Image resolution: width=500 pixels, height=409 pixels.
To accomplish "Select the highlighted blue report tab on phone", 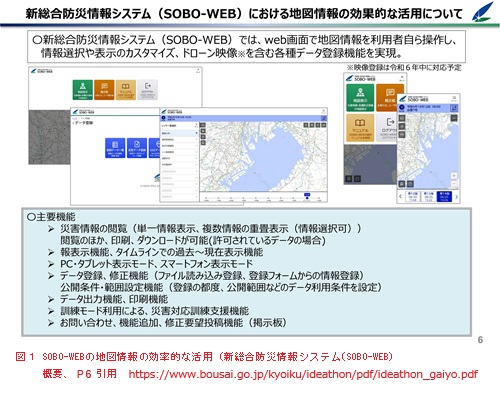I will coord(444,196).
